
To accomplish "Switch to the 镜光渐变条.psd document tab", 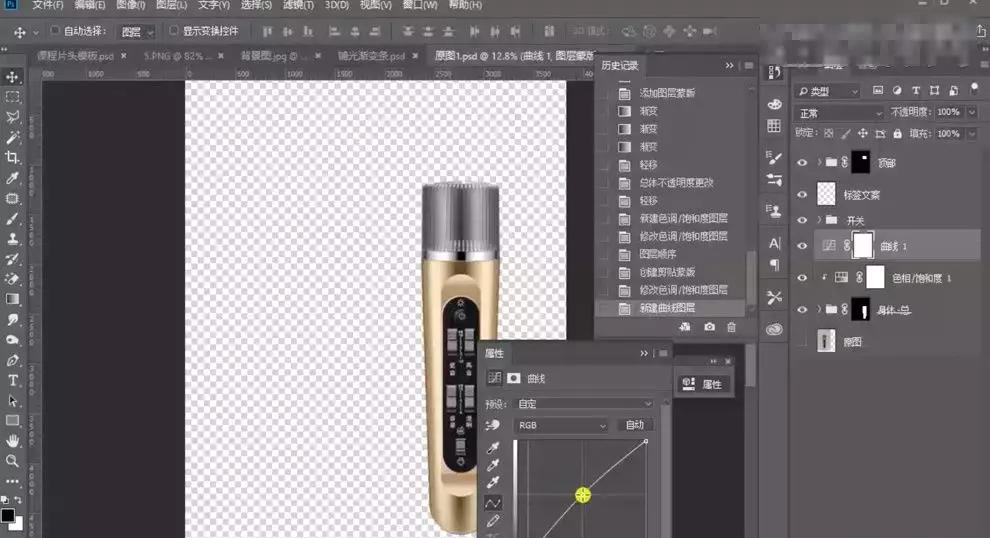I will point(371,56).
